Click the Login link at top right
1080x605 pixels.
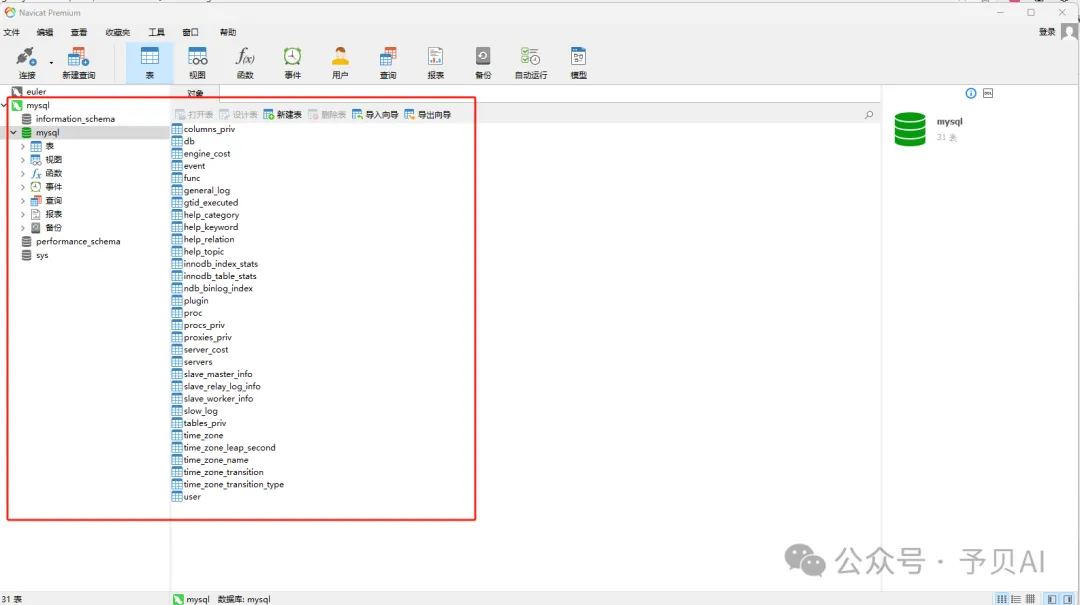pyautogui.click(x=1047, y=32)
